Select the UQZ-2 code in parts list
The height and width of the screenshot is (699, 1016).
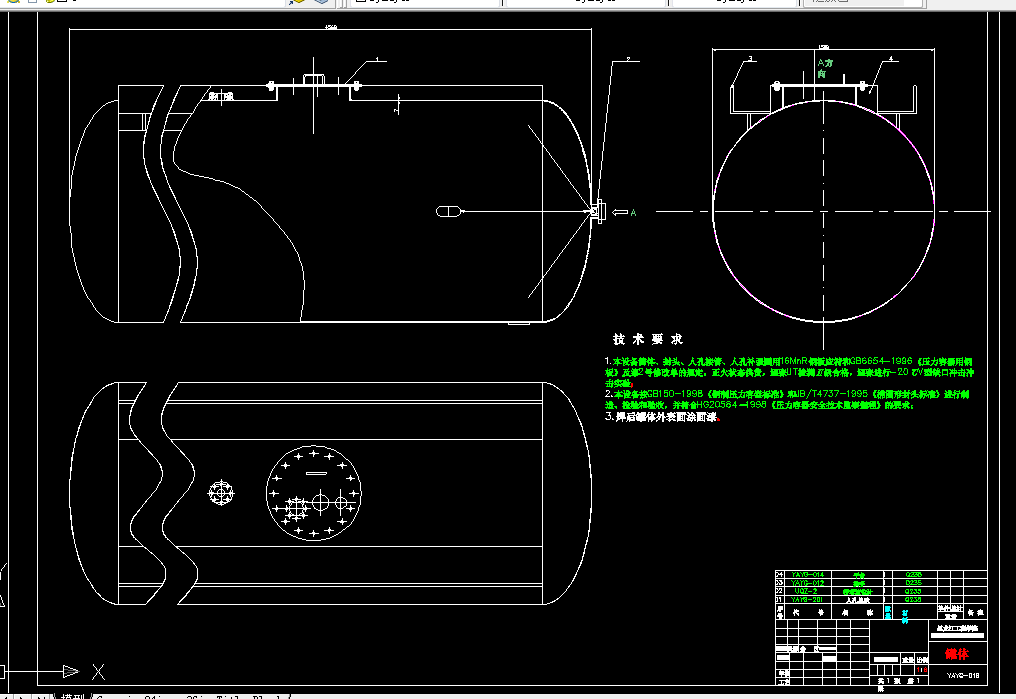pos(806,591)
